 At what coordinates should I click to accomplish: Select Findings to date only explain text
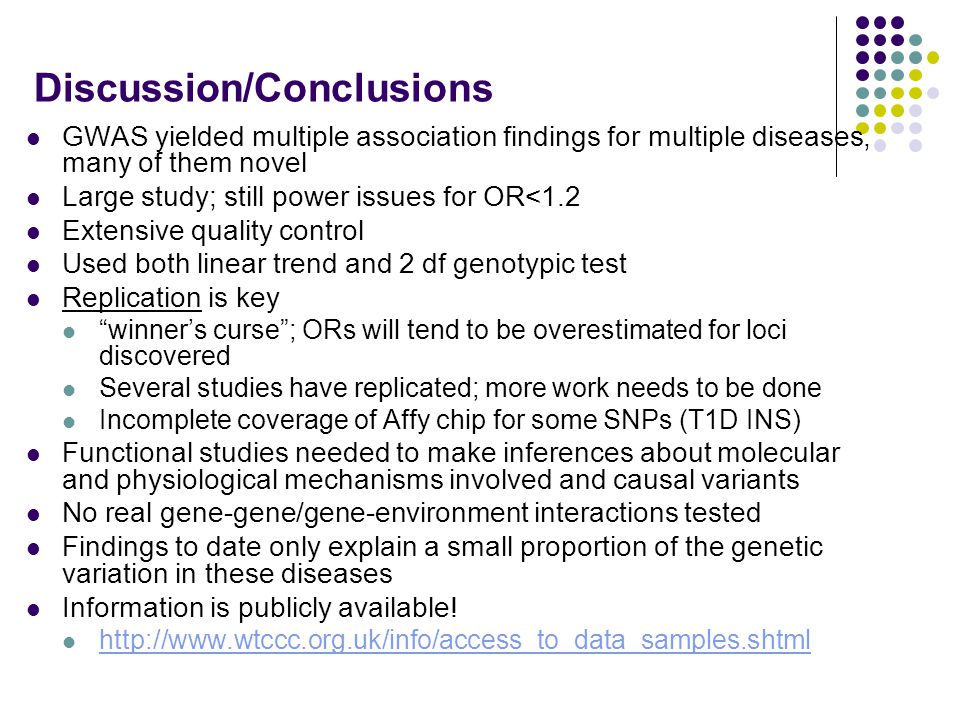[443, 560]
